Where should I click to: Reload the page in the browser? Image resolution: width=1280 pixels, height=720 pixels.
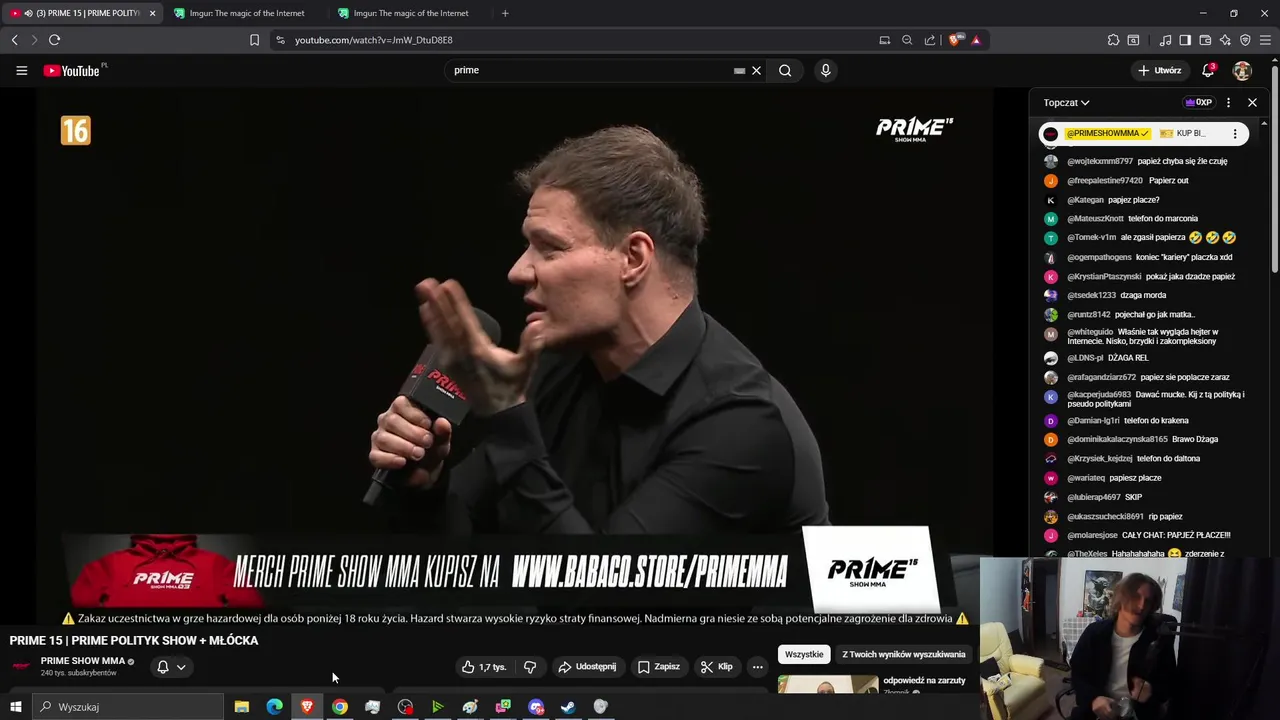[x=54, y=40]
